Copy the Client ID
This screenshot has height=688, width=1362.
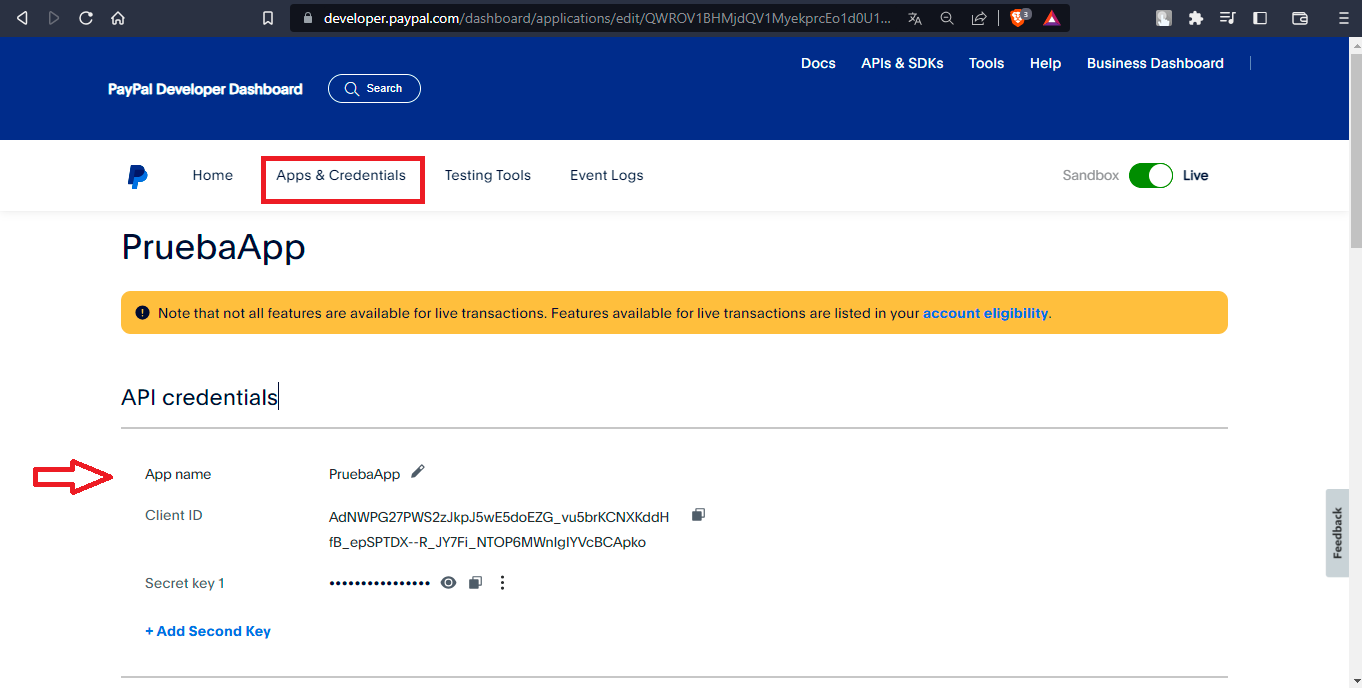click(699, 514)
